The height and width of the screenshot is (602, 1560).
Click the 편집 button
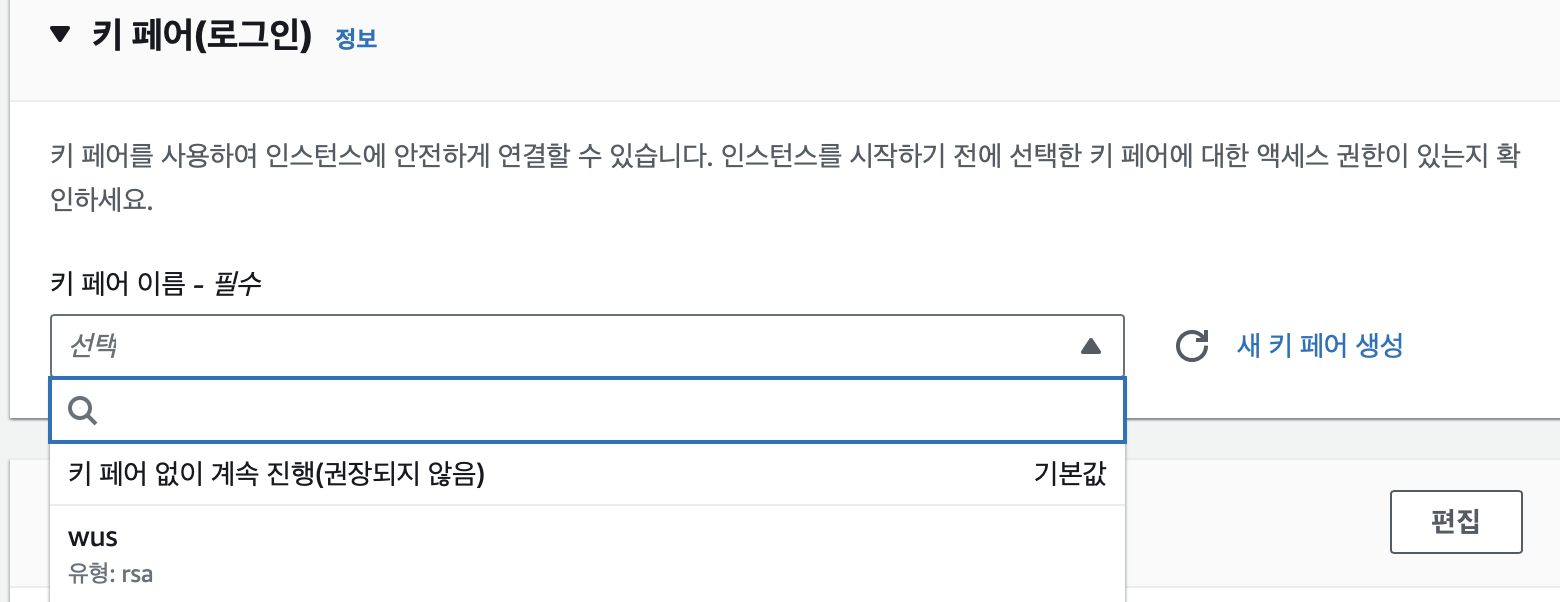pos(1456,522)
